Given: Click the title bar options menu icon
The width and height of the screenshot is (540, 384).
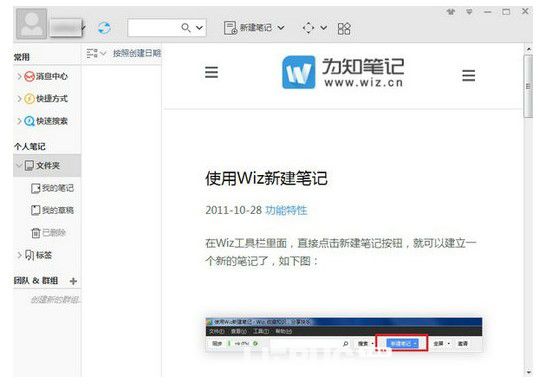Looking at the screenshot, I should click(x=469, y=12).
